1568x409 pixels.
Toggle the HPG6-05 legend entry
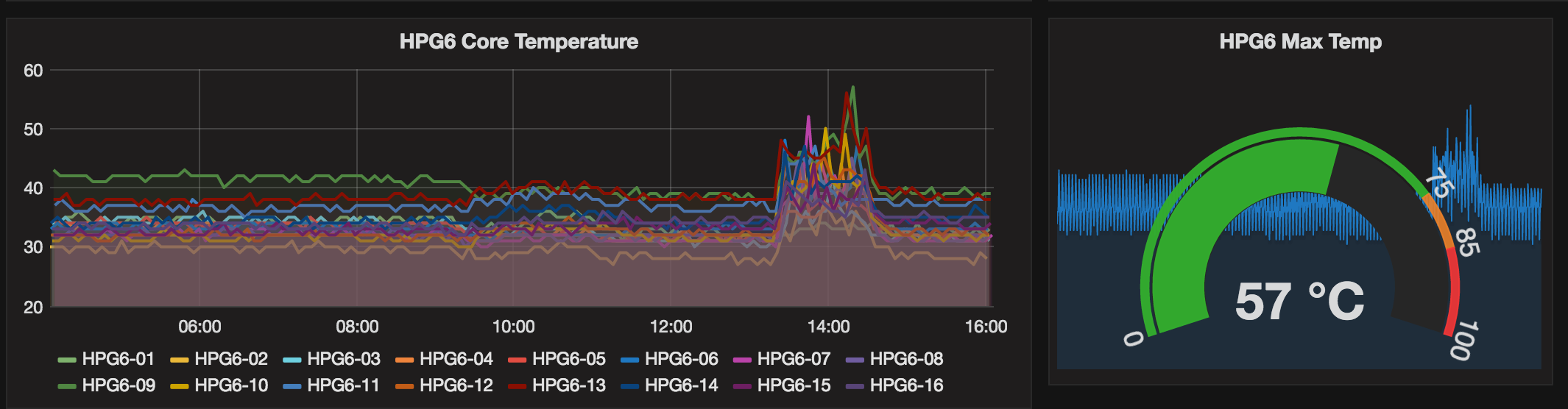(557, 359)
